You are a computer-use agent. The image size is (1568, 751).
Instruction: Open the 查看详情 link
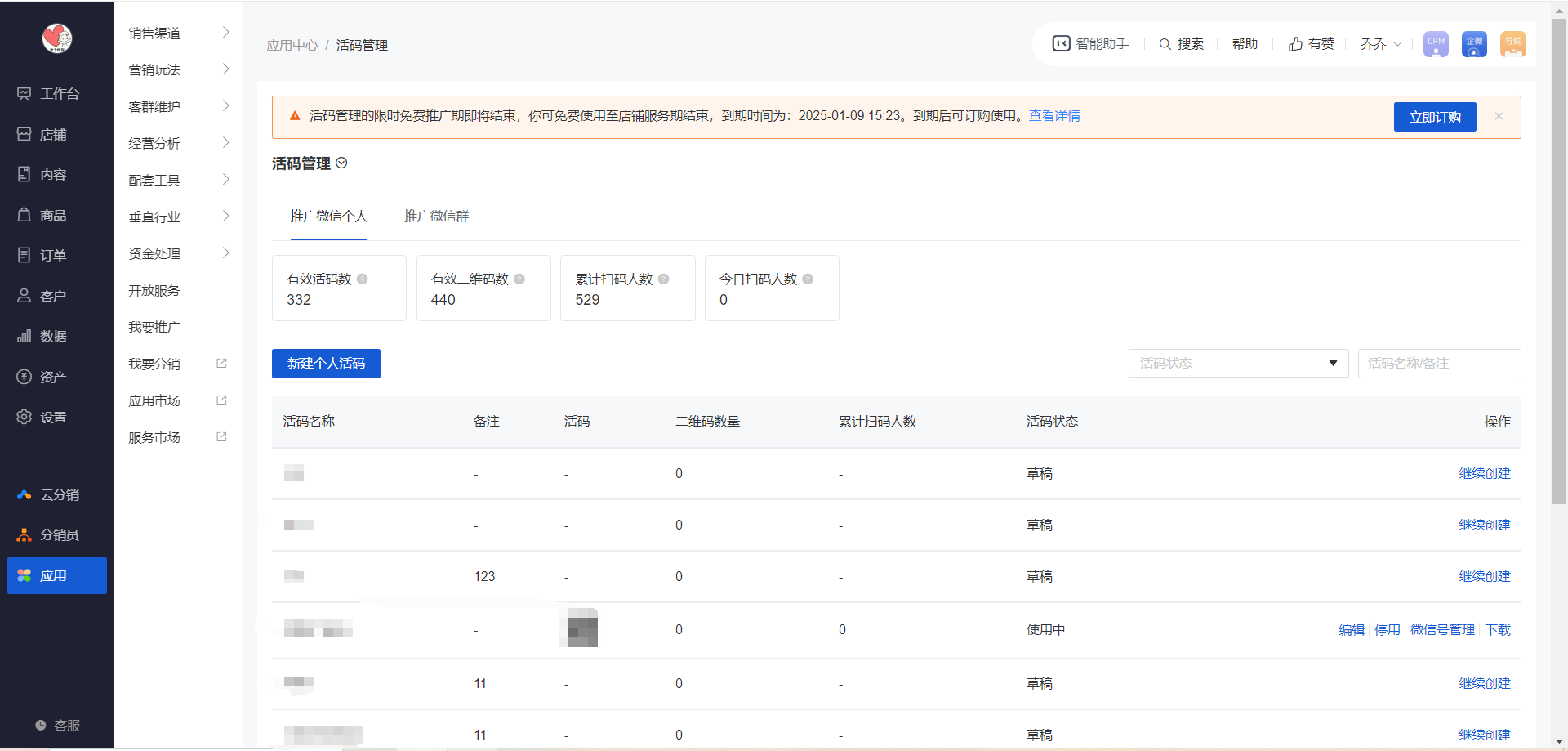coord(1054,116)
